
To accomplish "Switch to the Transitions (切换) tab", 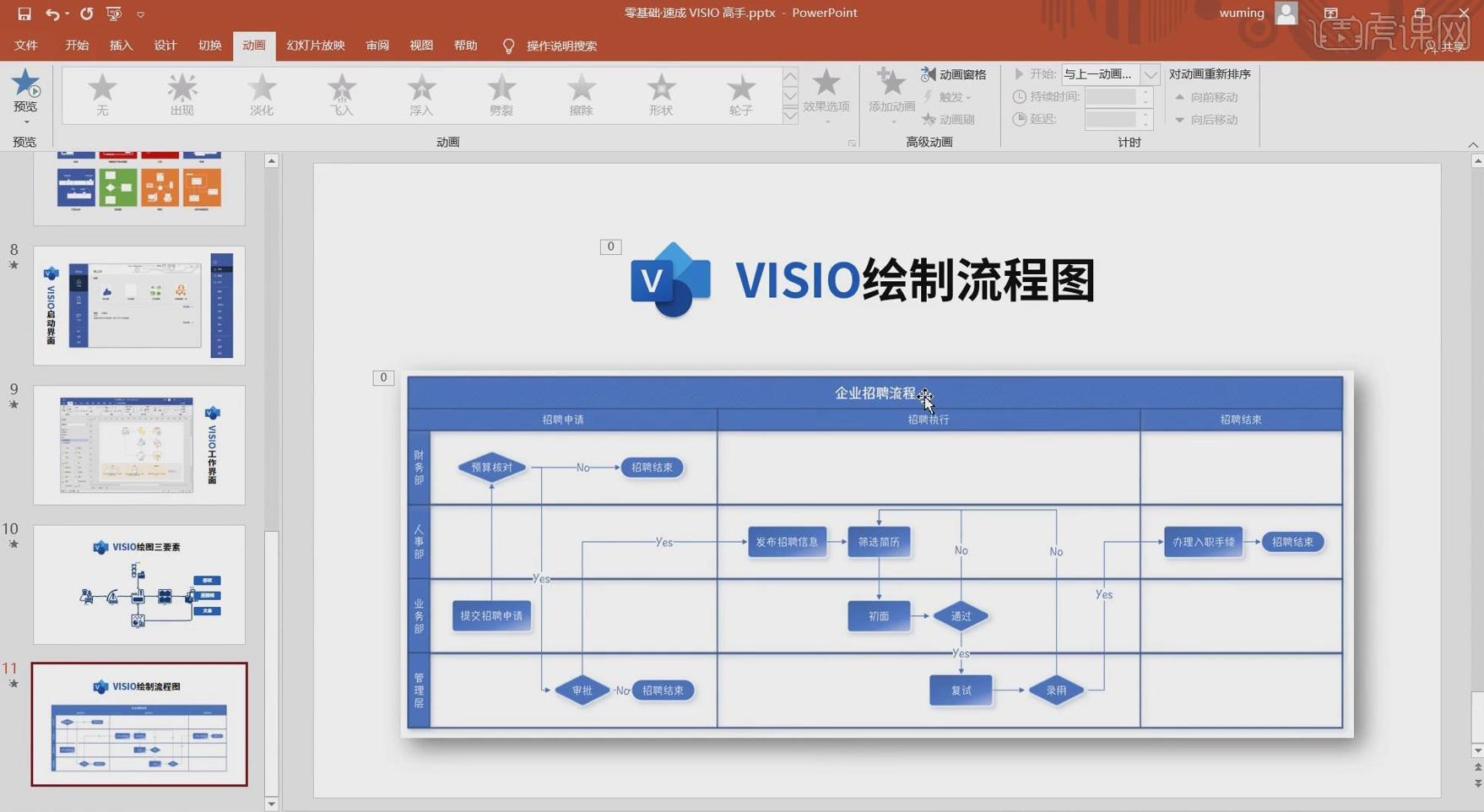I will [209, 46].
